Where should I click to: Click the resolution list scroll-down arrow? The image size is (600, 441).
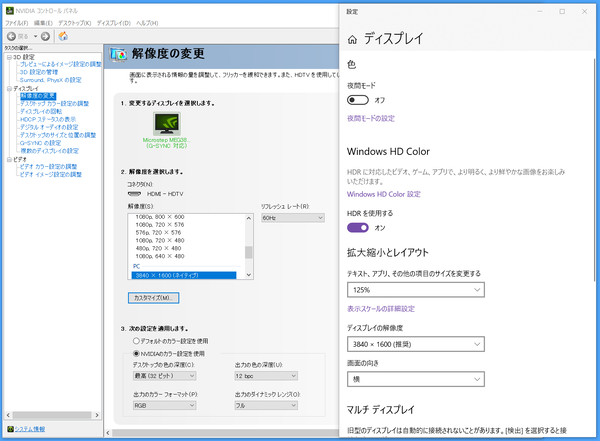pos(249,275)
